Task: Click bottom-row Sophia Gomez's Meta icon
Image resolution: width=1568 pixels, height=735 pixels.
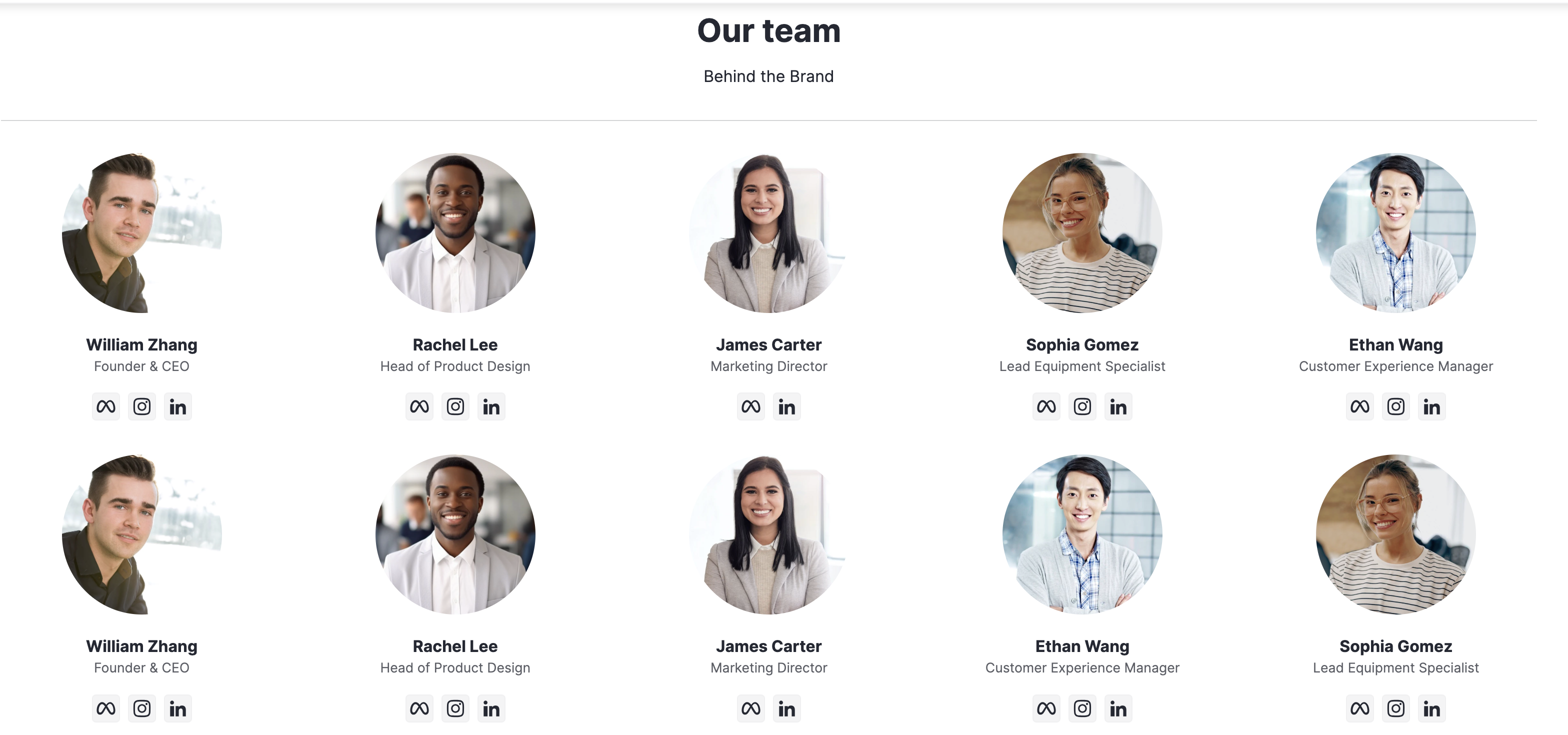Action: pyautogui.click(x=1360, y=708)
